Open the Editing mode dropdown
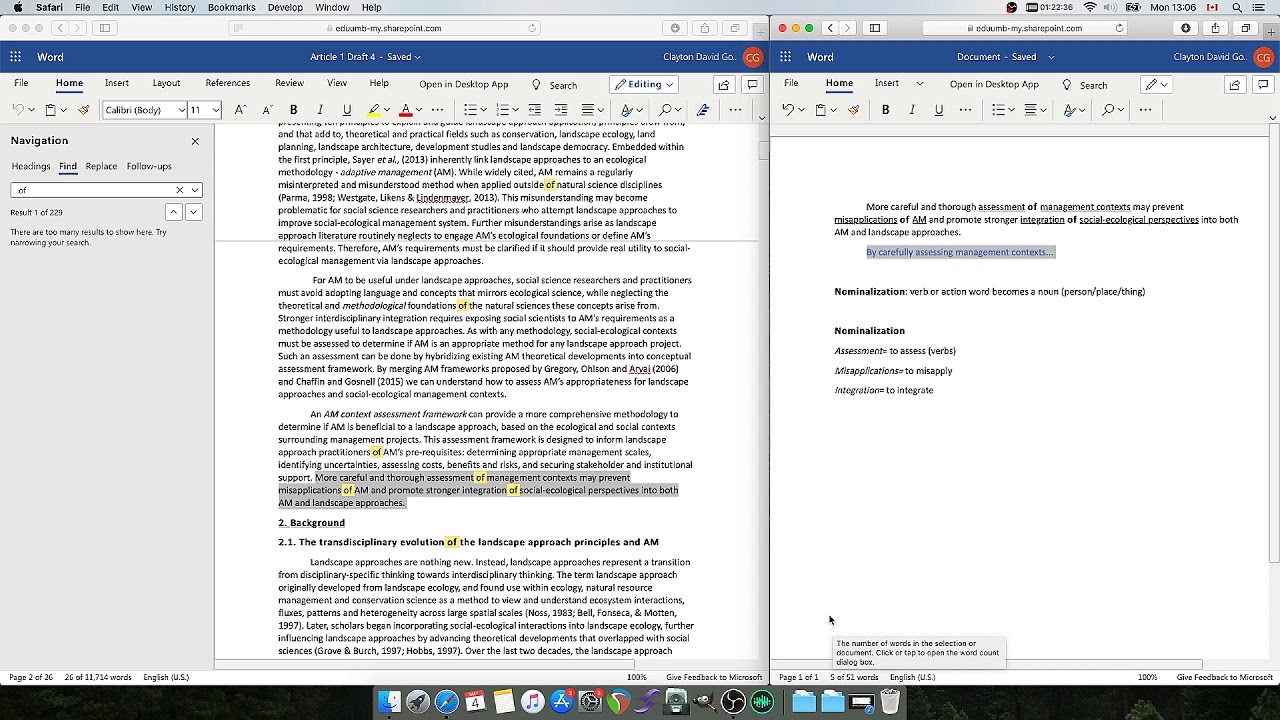The height and width of the screenshot is (720, 1280). point(644,84)
